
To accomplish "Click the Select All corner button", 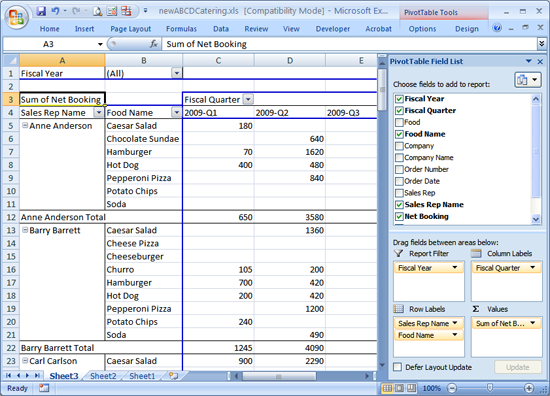I will (11, 60).
